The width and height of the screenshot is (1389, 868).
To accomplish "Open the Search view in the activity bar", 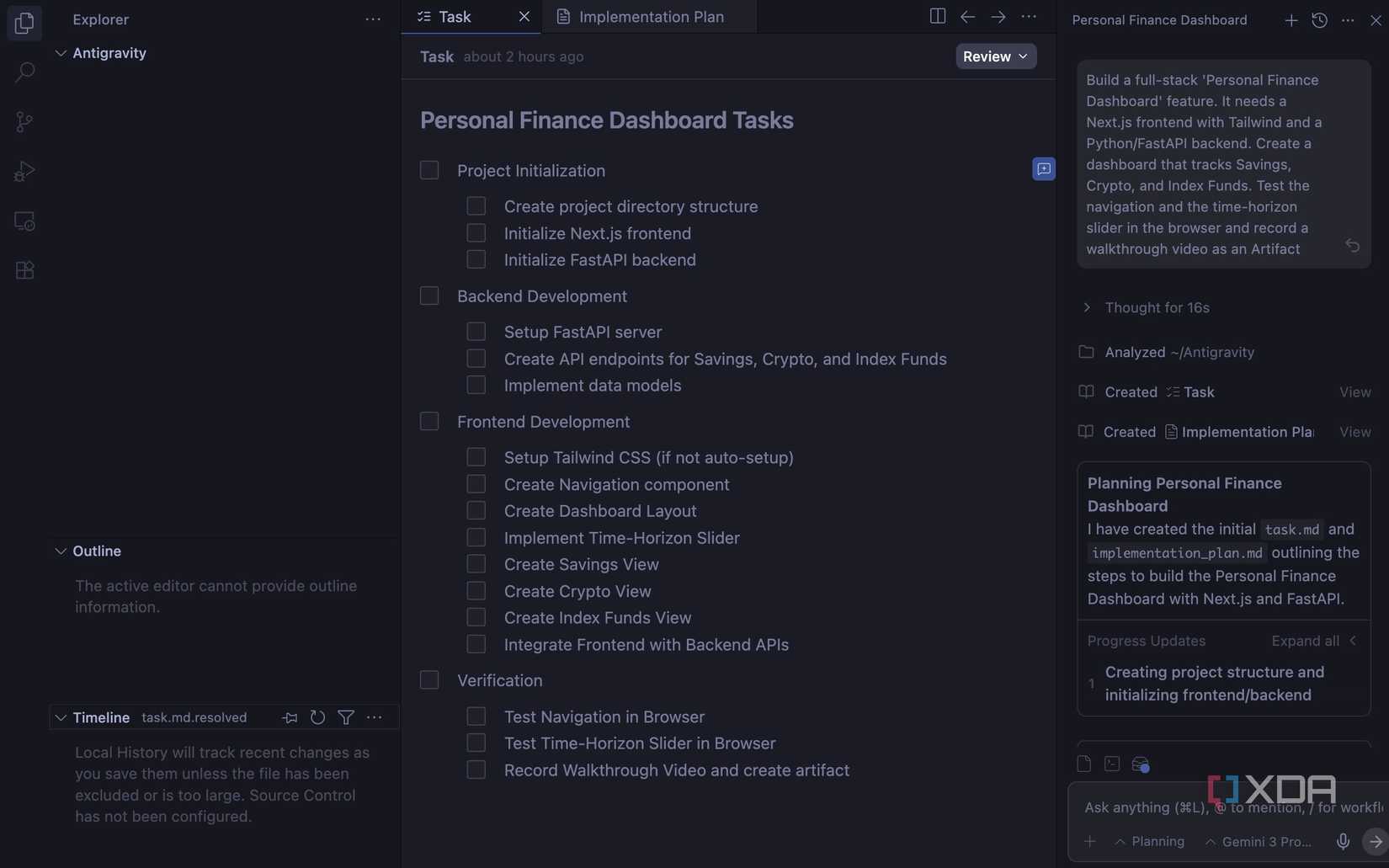I will click(24, 72).
